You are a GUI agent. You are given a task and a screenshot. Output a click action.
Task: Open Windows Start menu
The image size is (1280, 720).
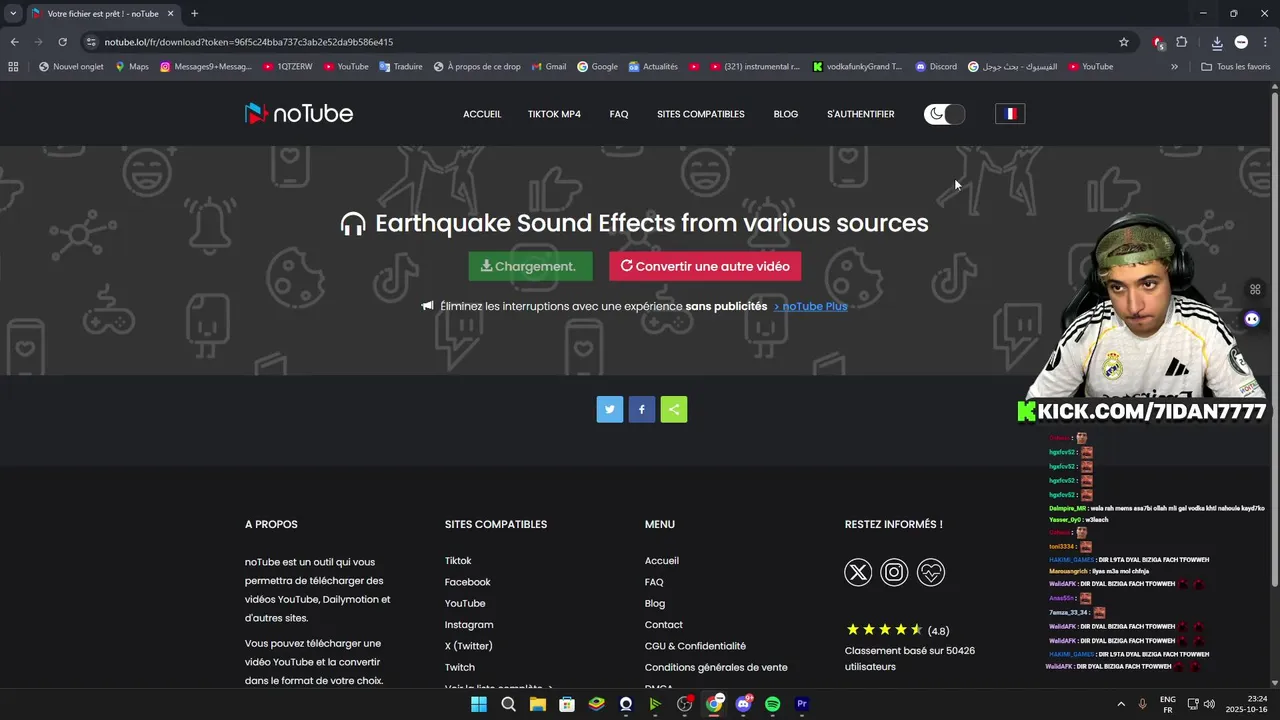[x=479, y=704]
